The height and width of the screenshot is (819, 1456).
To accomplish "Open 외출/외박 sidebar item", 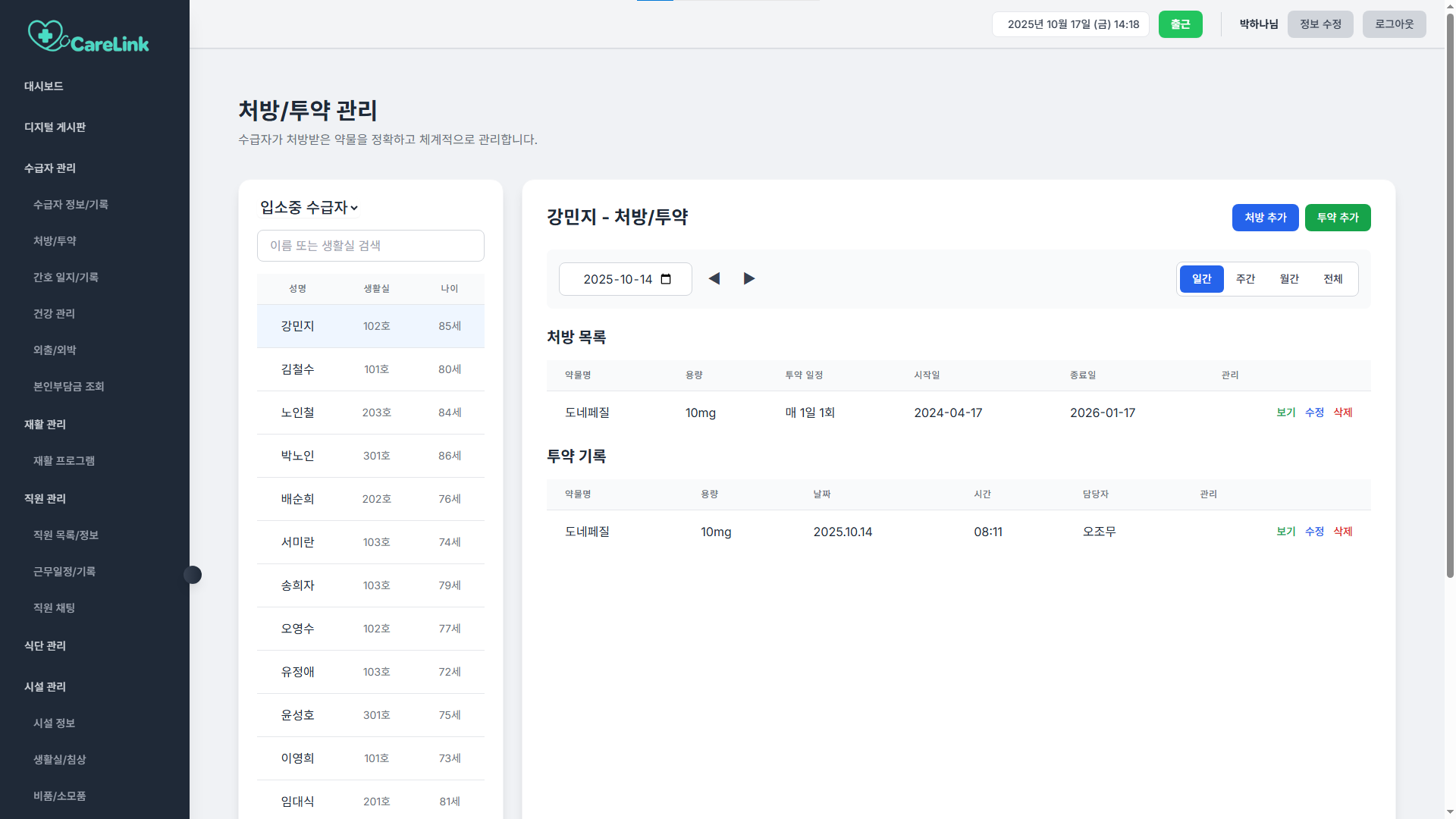I will (x=55, y=350).
